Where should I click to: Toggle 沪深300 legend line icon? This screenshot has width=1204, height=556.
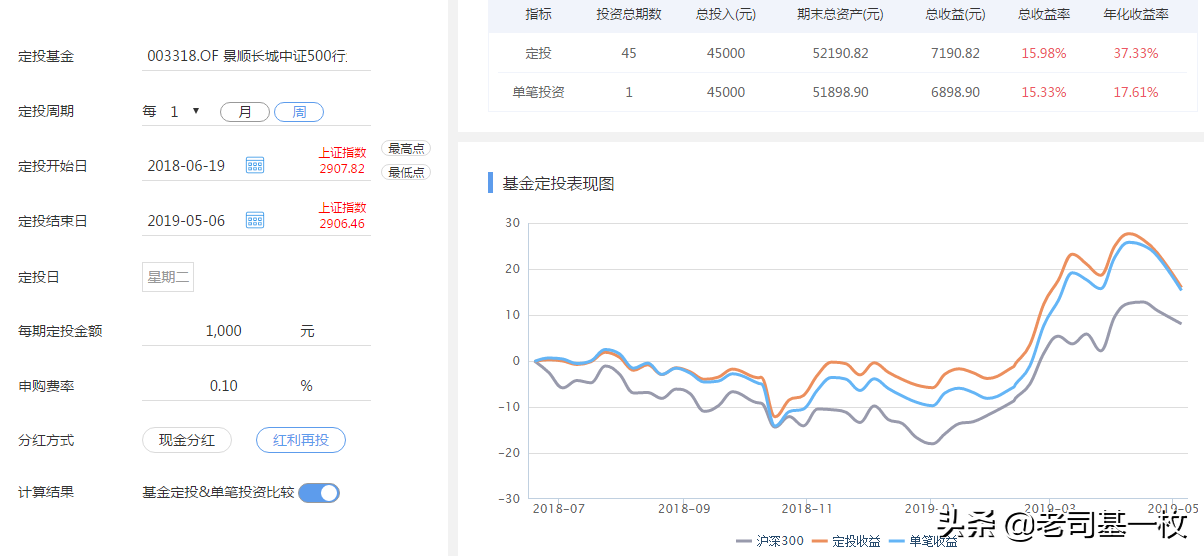coord(744,541)
